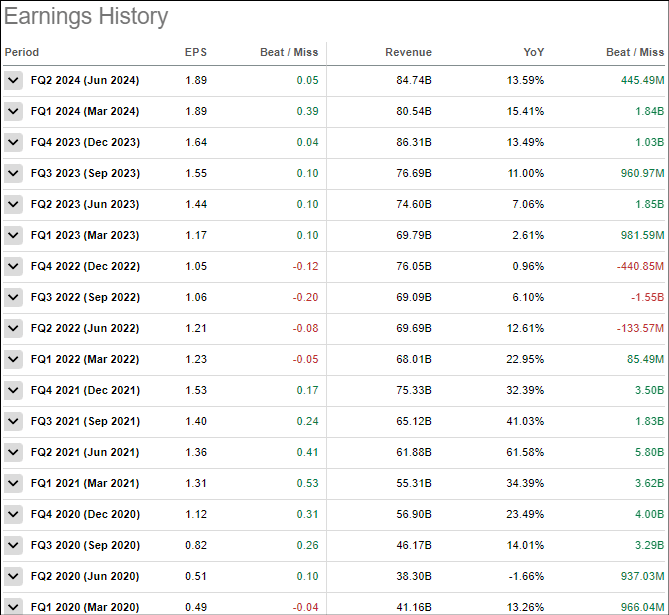Expand the FQ4 2022 (Dec 2022) row
Viewport: 669px width, 615px height.
tap(13, 267)
